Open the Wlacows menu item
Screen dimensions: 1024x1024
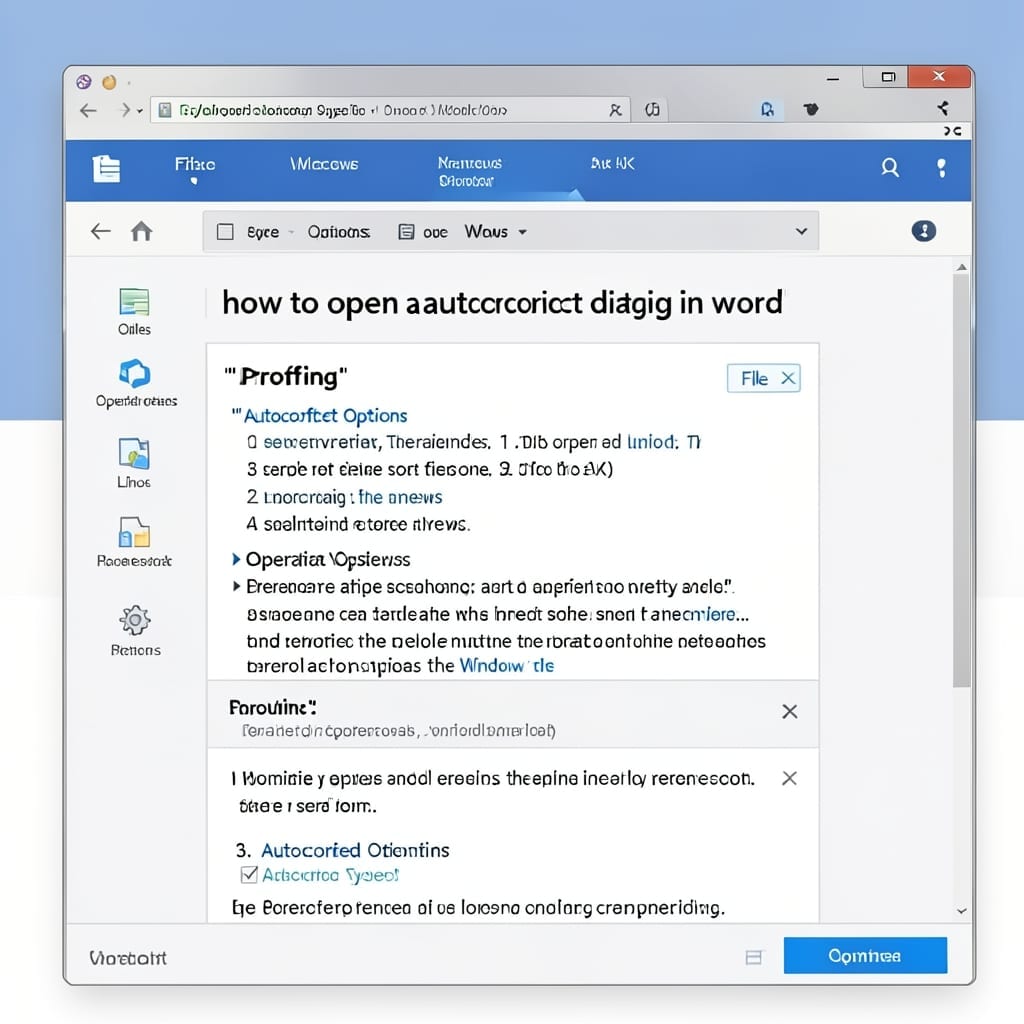click(324, 164)
